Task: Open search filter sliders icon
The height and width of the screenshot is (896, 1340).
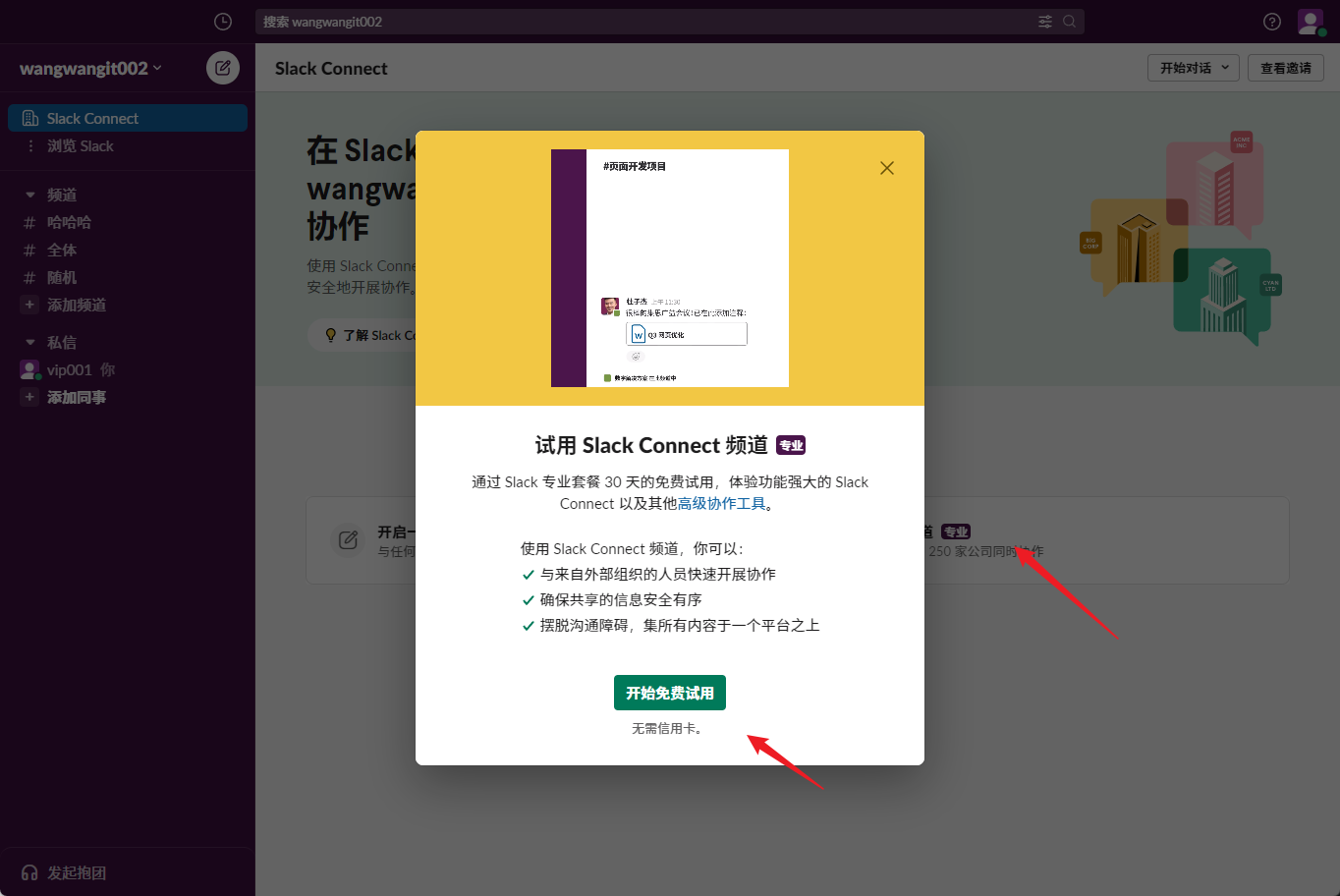Action: coord(1045,22)
